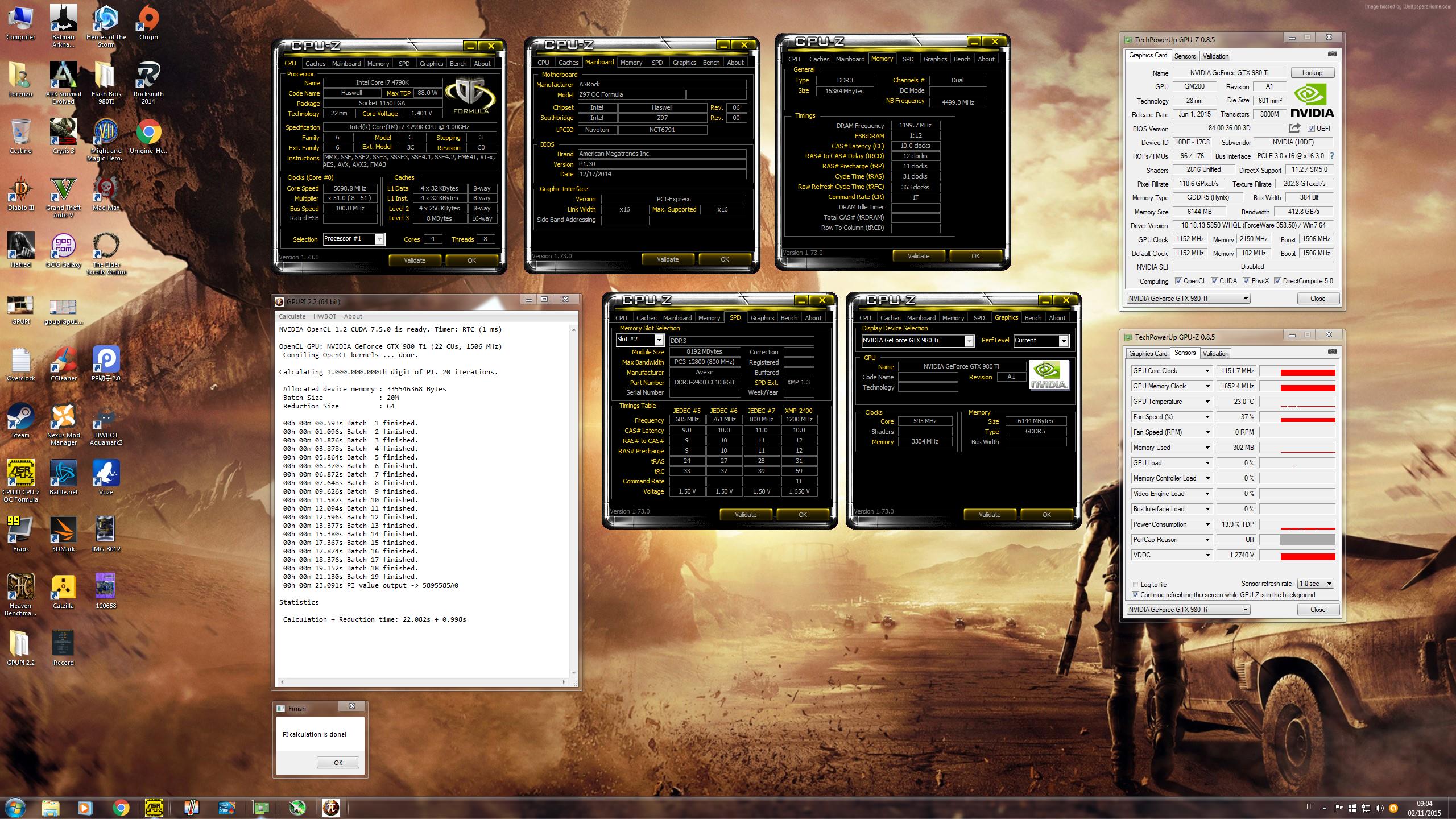Click Validate in the CPU-Z Graphics window
Viewport: 1456px width, 819px height.
pyautogui.click(x=990, y=515)
